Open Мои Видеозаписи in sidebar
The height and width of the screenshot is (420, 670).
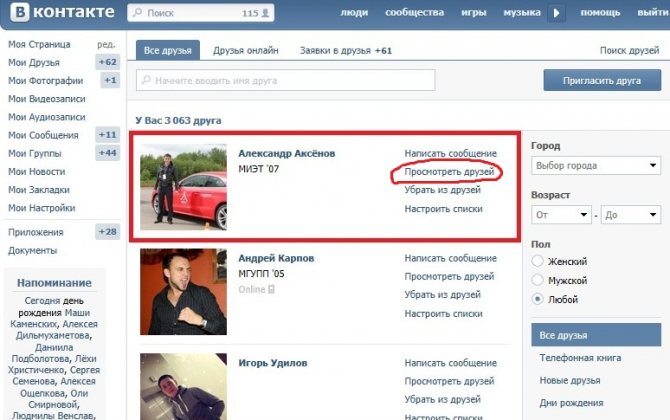(47, 99)
